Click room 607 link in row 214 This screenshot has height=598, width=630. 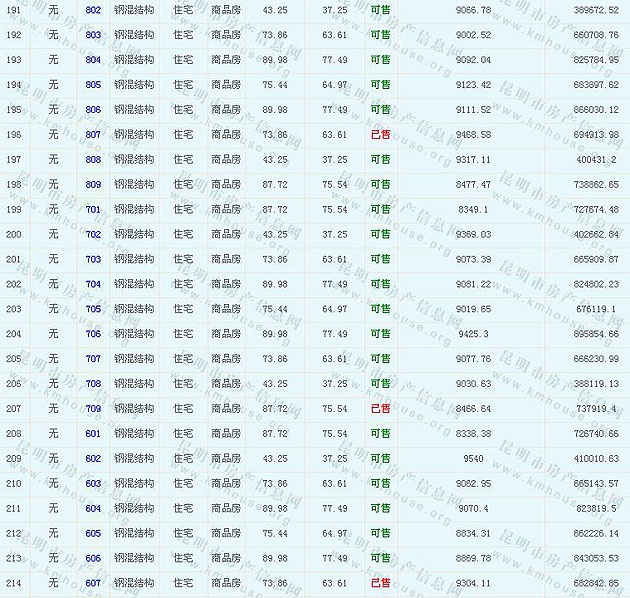[93, 583]
